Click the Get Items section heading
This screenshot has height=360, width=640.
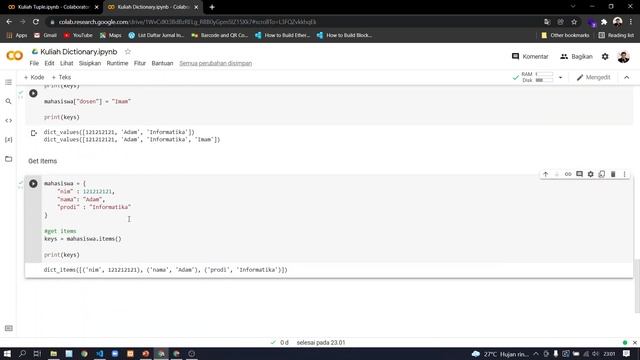42,161
